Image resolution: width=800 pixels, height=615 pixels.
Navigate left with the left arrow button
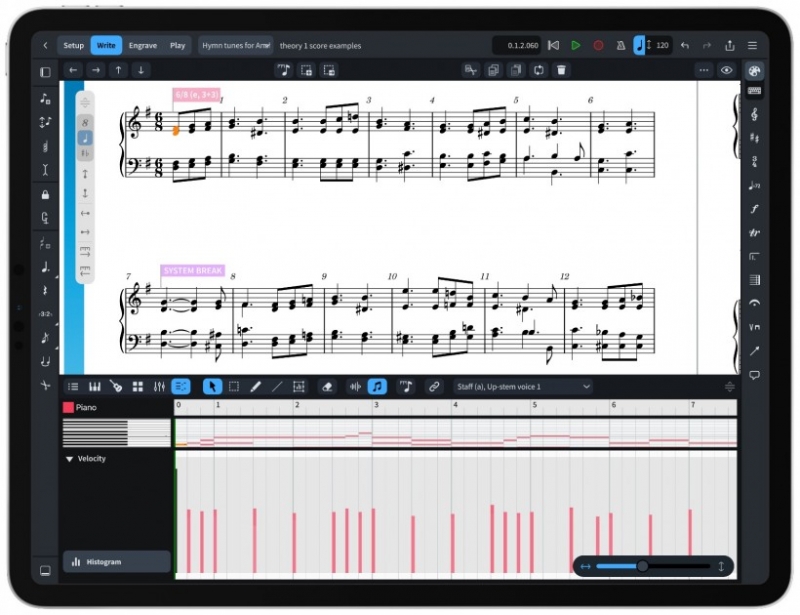[x=73, y=70]
